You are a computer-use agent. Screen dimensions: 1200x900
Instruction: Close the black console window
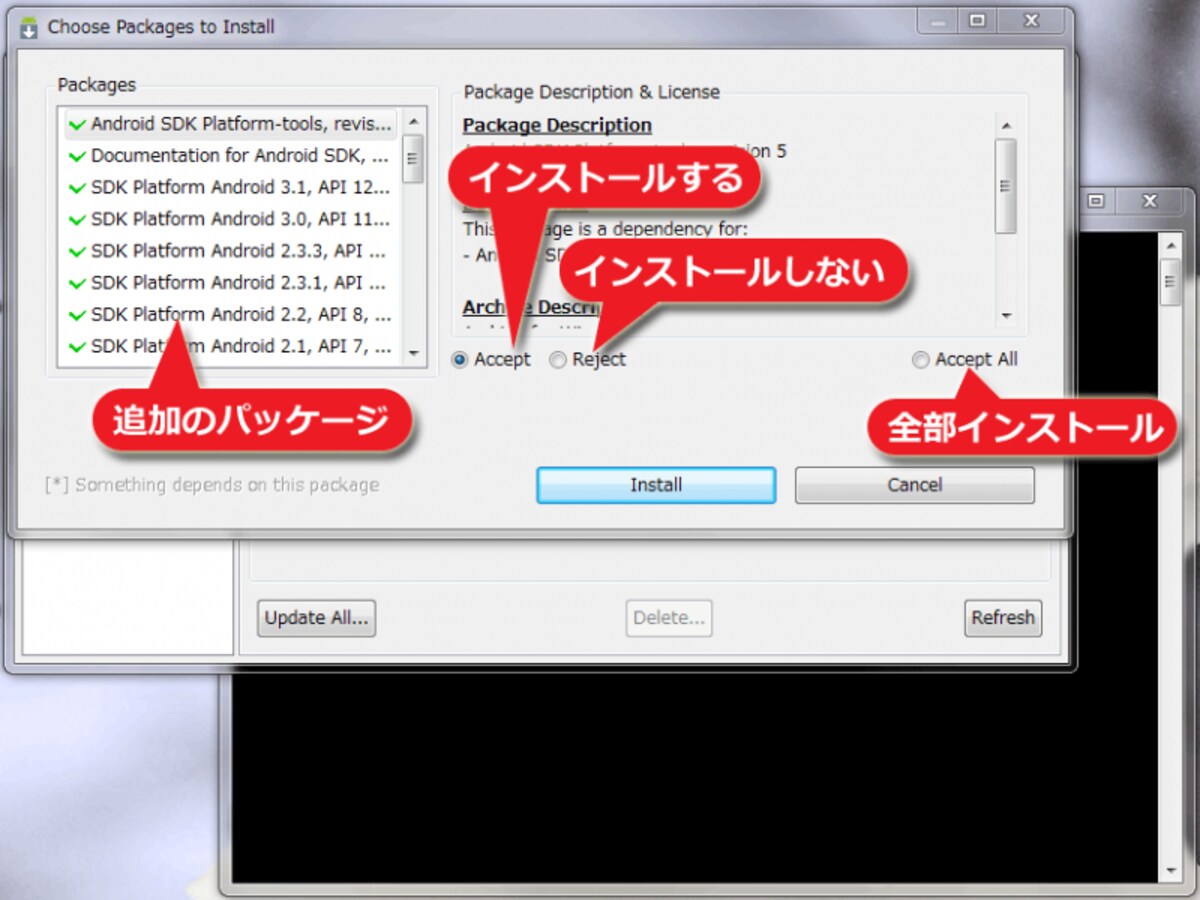pos(1150,202)
